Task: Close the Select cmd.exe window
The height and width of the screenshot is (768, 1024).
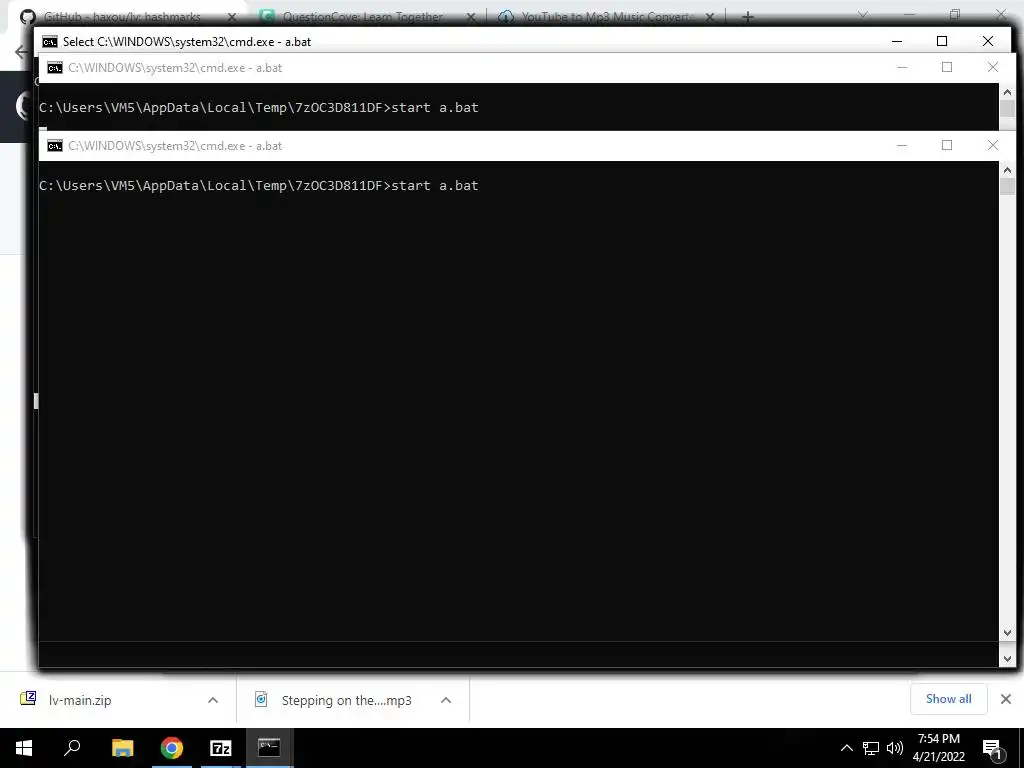Action: click(988, 41)
